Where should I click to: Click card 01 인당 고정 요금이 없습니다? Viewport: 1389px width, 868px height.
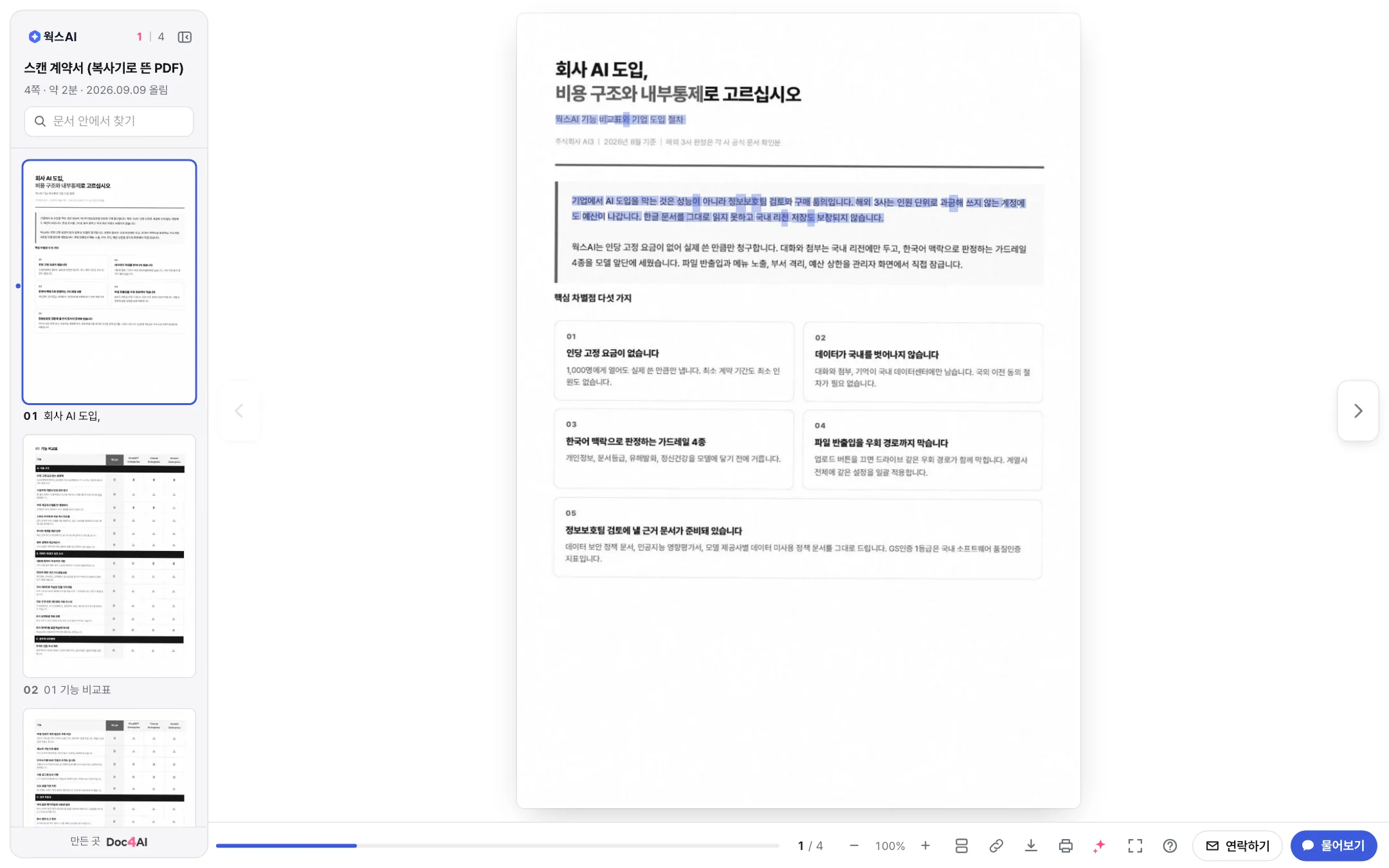(x=674, y=361)
